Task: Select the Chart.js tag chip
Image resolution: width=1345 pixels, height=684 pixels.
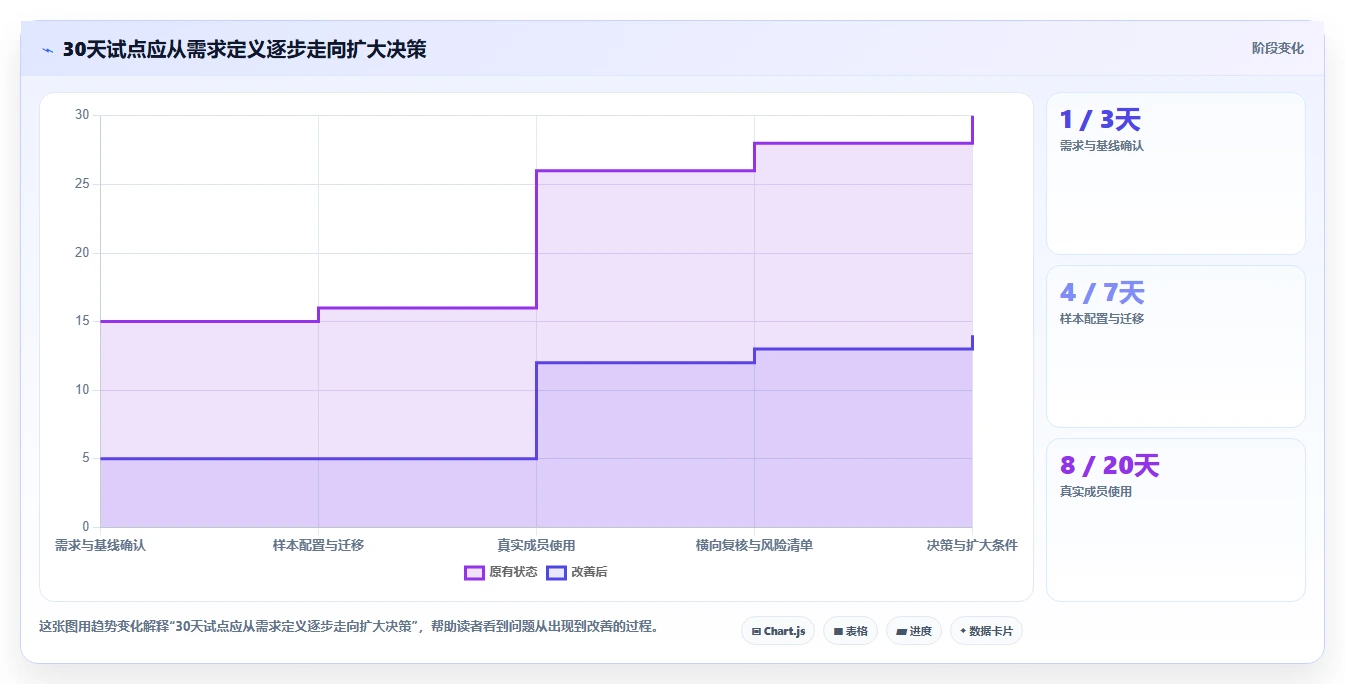Action: 778,631
